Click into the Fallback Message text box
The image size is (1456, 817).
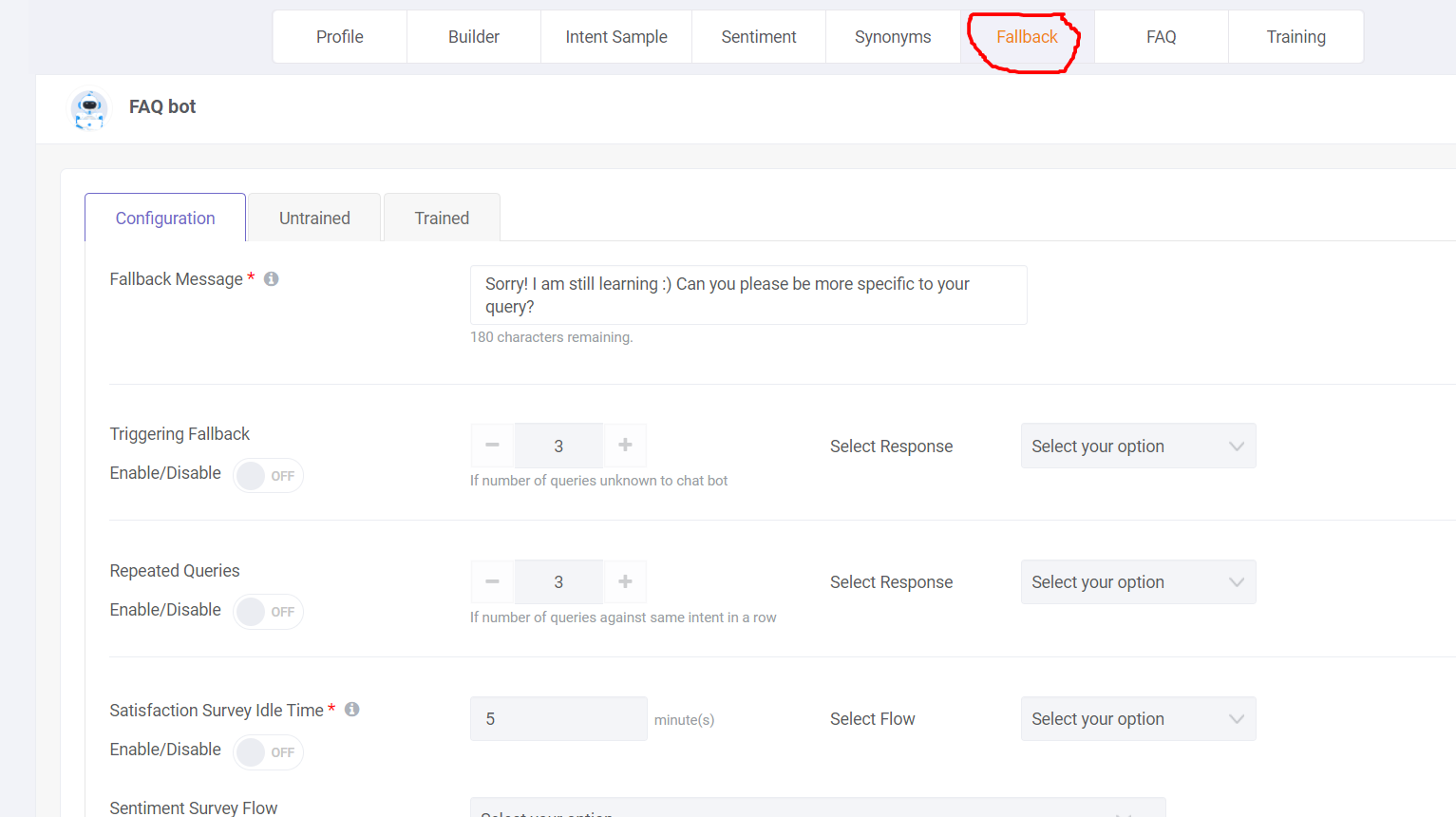pos(748,295)
